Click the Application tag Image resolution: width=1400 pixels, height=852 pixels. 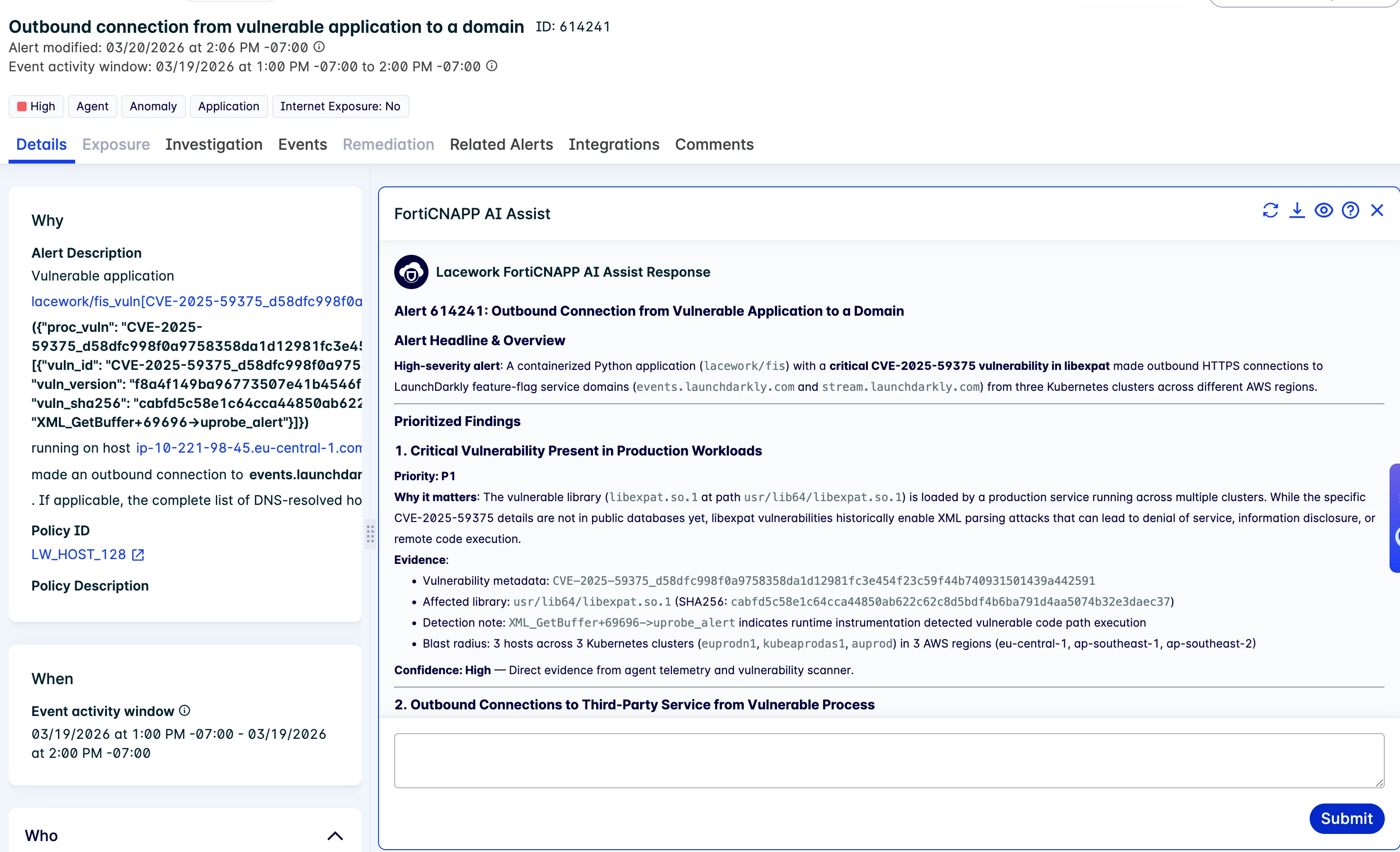(x=228, y=106)
